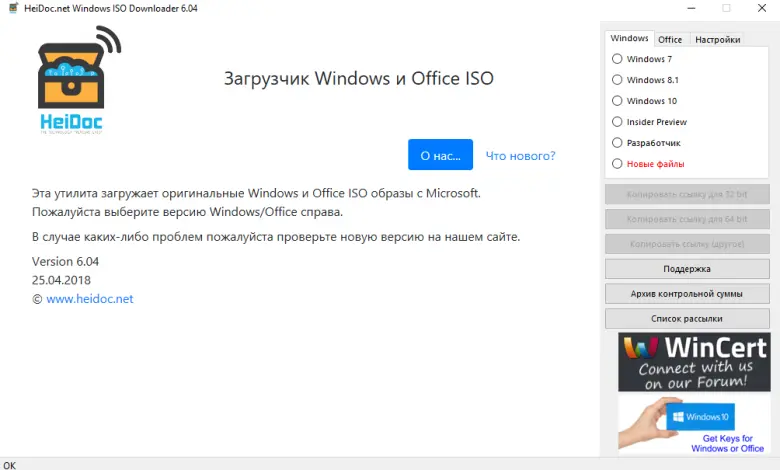Switch to the Office tab
Image resolution: width=780 pixels, height=470 pixels.
(670, 40)
